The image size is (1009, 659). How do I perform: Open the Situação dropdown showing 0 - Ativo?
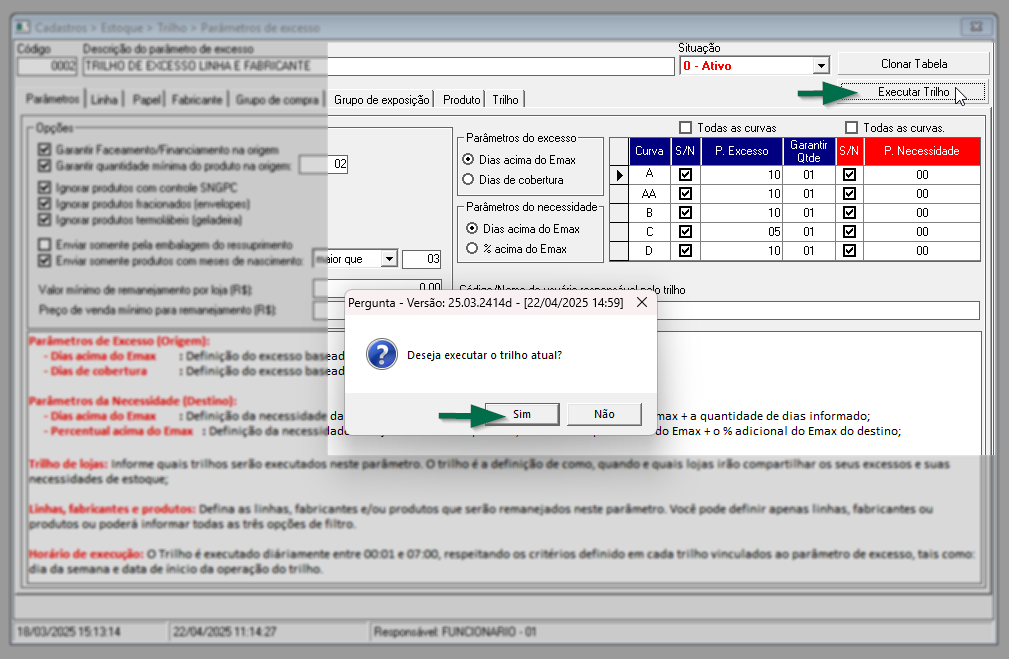[x=820, y=66]
